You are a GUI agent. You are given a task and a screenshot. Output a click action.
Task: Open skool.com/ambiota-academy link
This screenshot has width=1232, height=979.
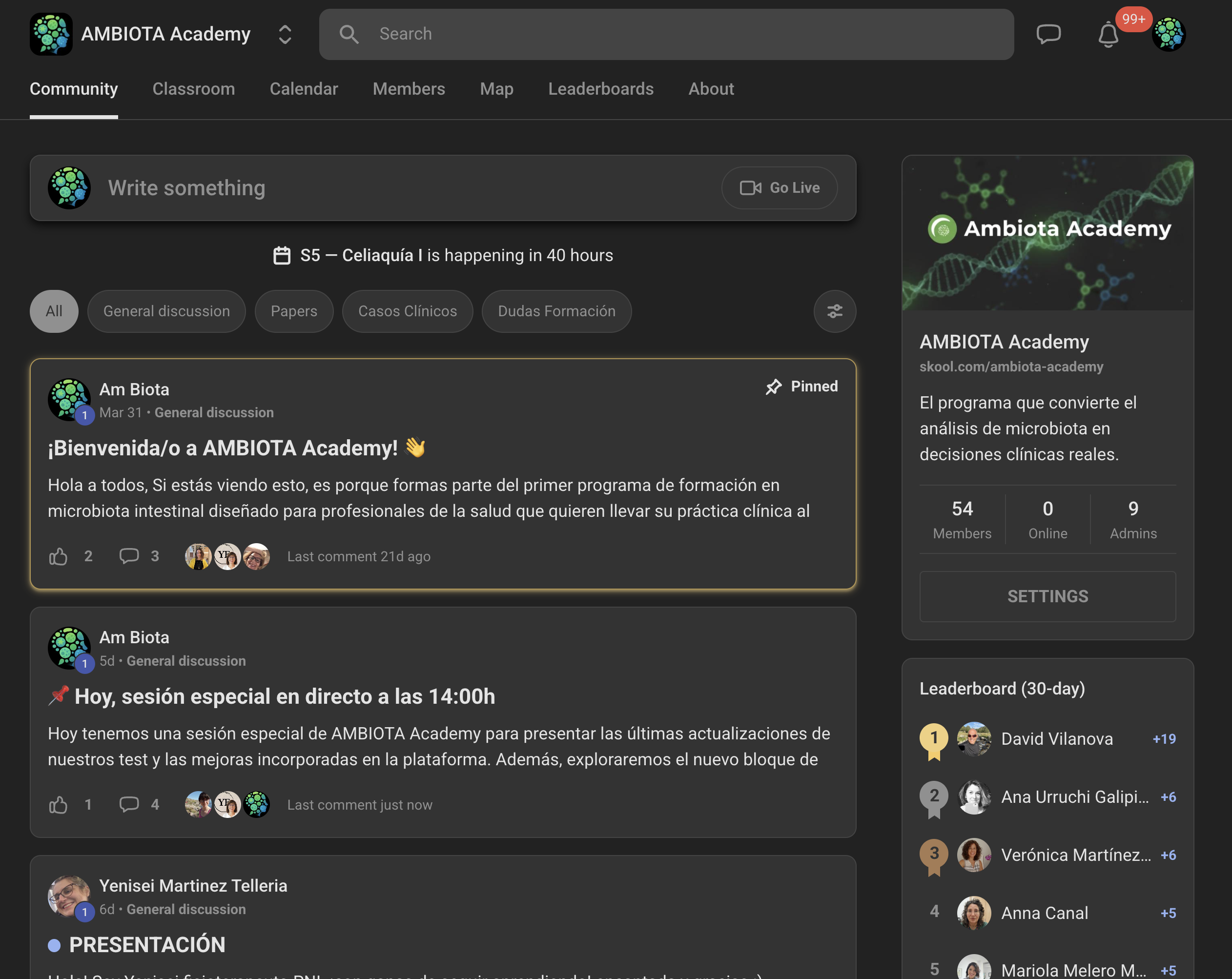[x=1011, y=367]
